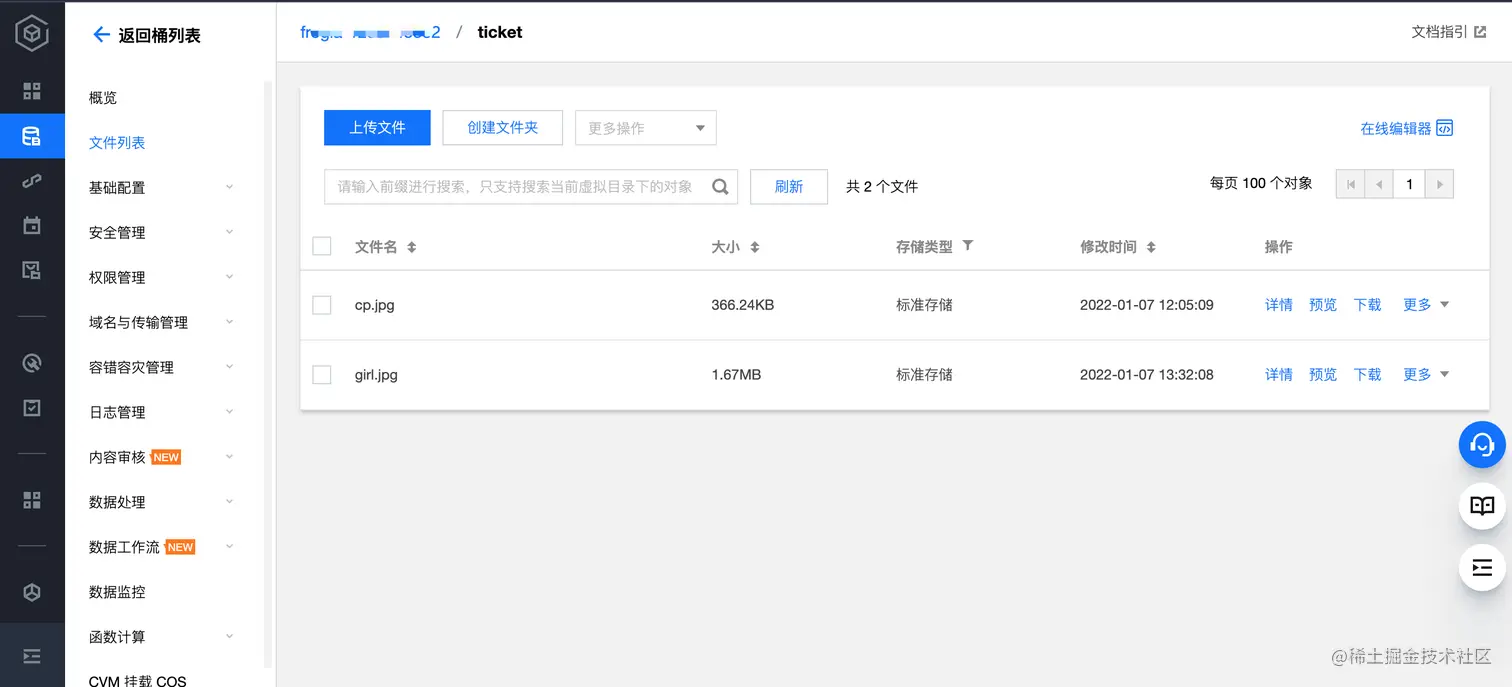
Task: Expand 更多 menu for cp.jpg
Action: [1426, 305]
